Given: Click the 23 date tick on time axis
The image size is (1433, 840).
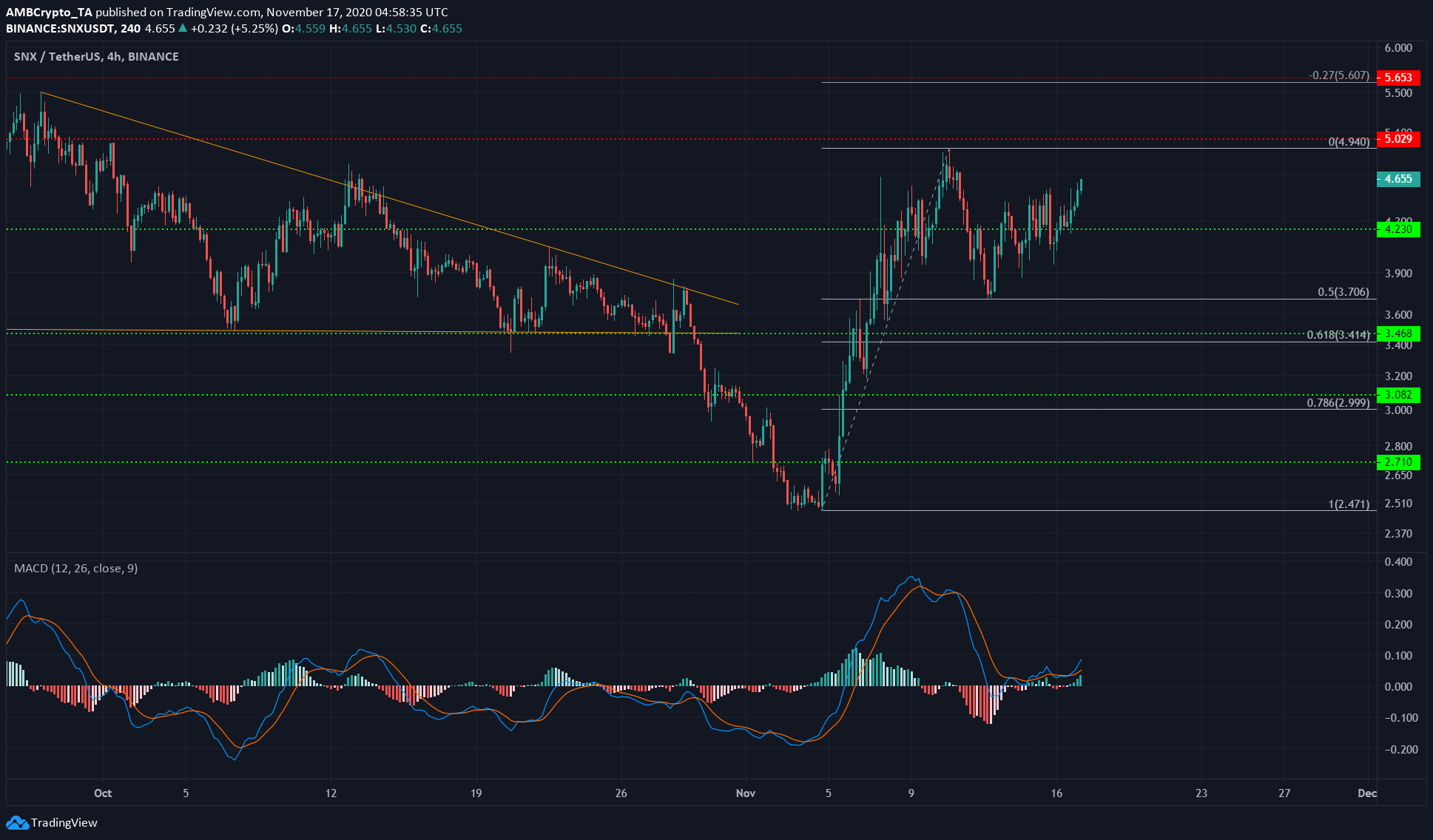Looking at the screenshot, I should click(x=1201, y=793).
